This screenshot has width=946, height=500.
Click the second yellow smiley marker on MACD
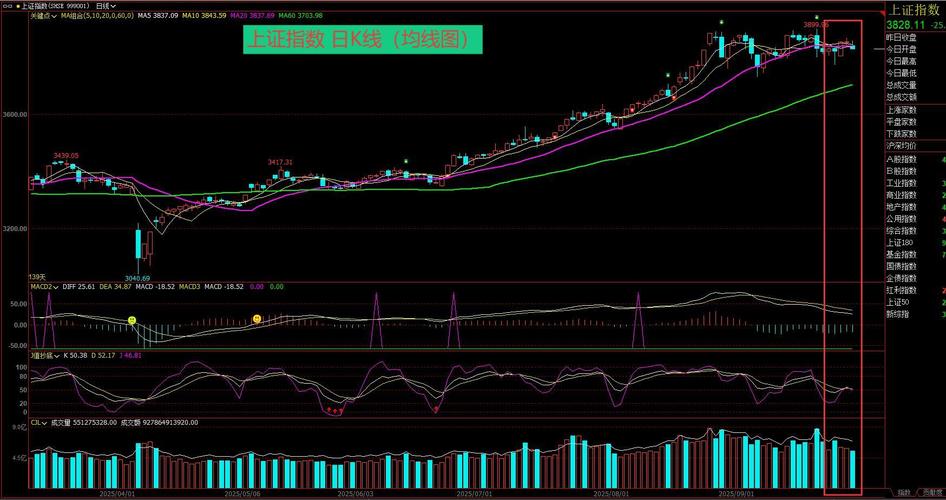(257, 319)
